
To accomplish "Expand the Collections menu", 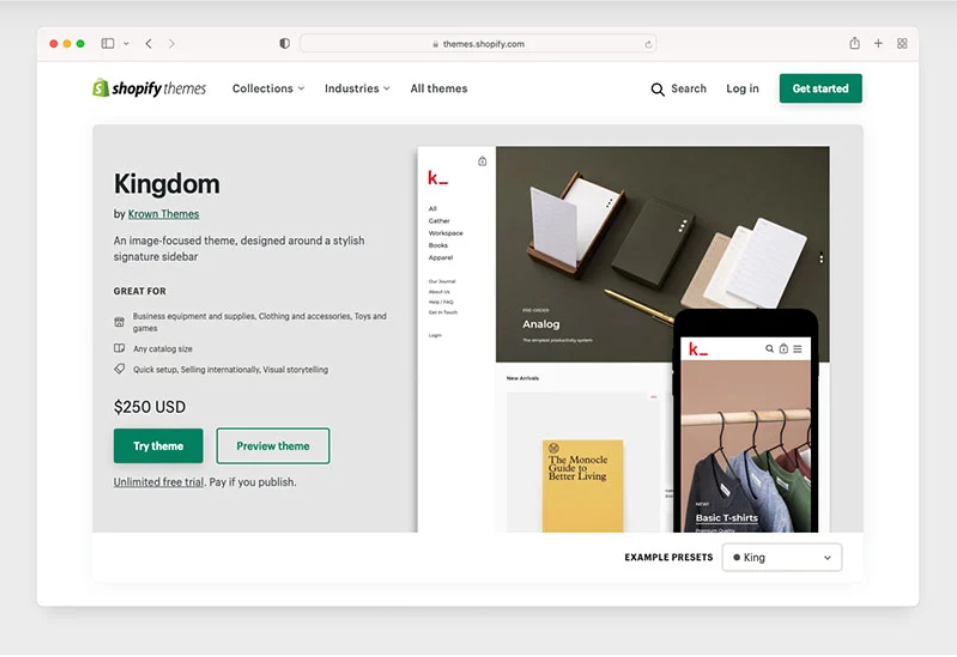I will pyautogui.click(x=268, y=89).
